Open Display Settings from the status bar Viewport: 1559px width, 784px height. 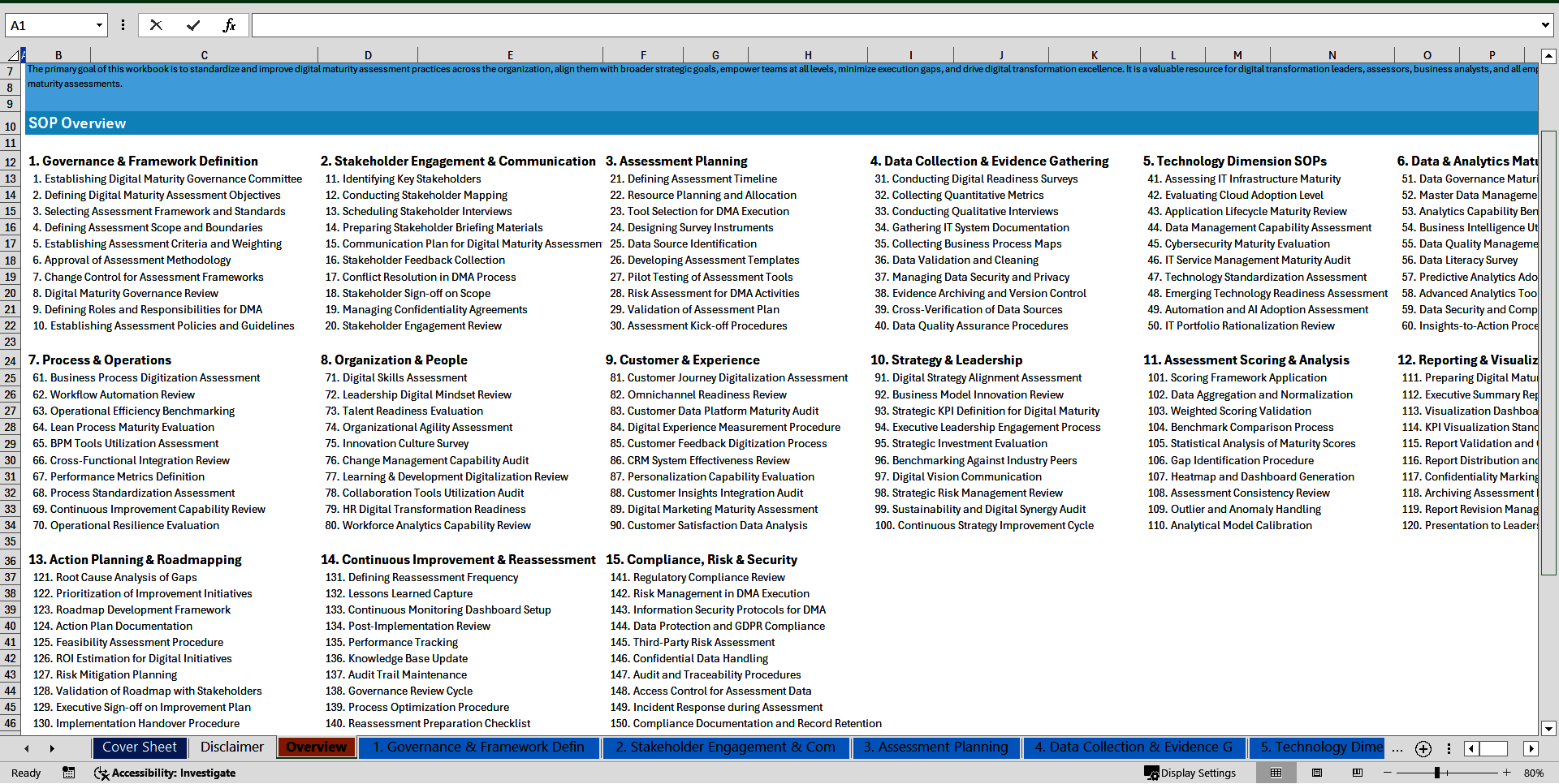1191,773
